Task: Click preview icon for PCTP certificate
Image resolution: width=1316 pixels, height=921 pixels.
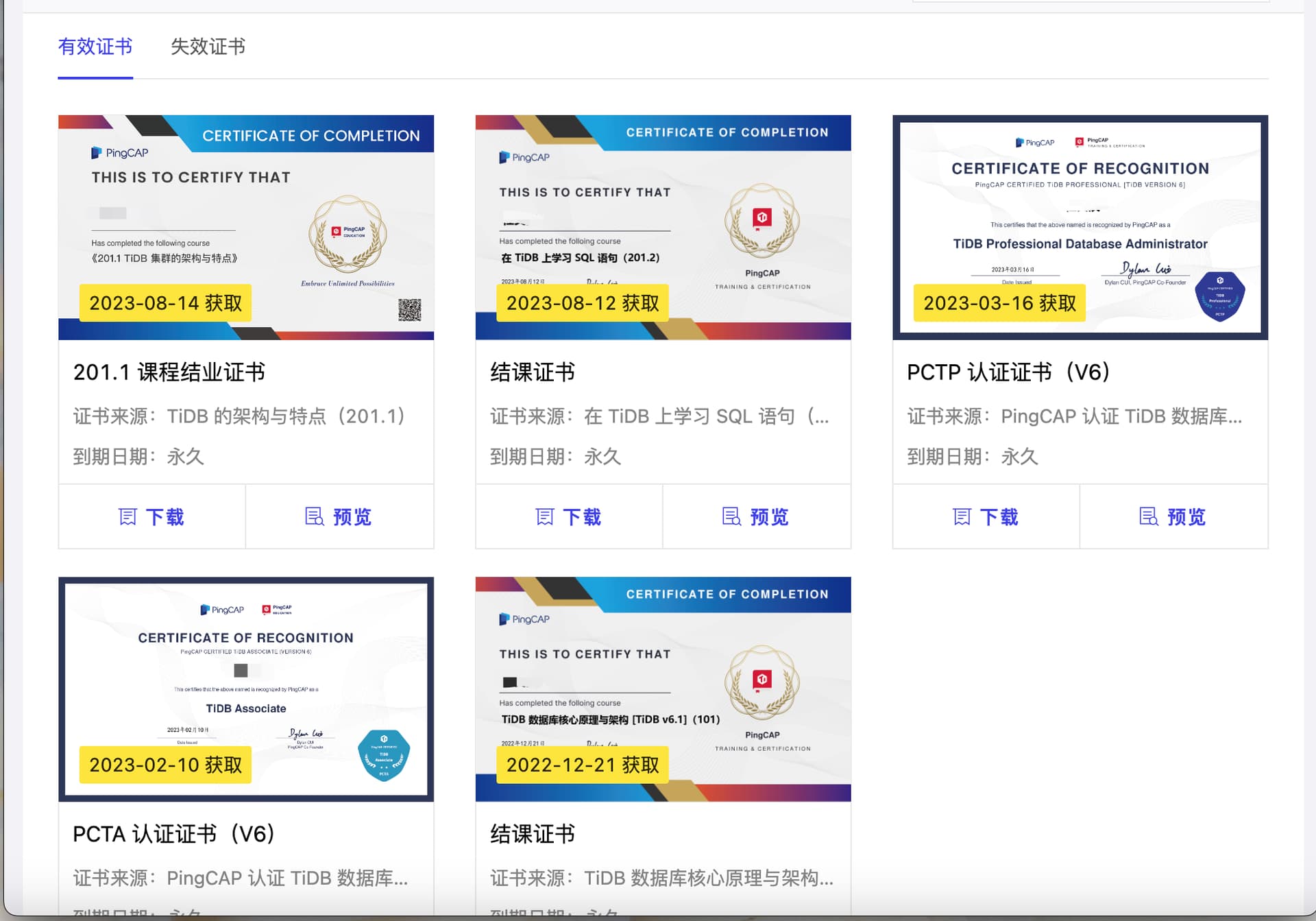Action: point(1148,516)
